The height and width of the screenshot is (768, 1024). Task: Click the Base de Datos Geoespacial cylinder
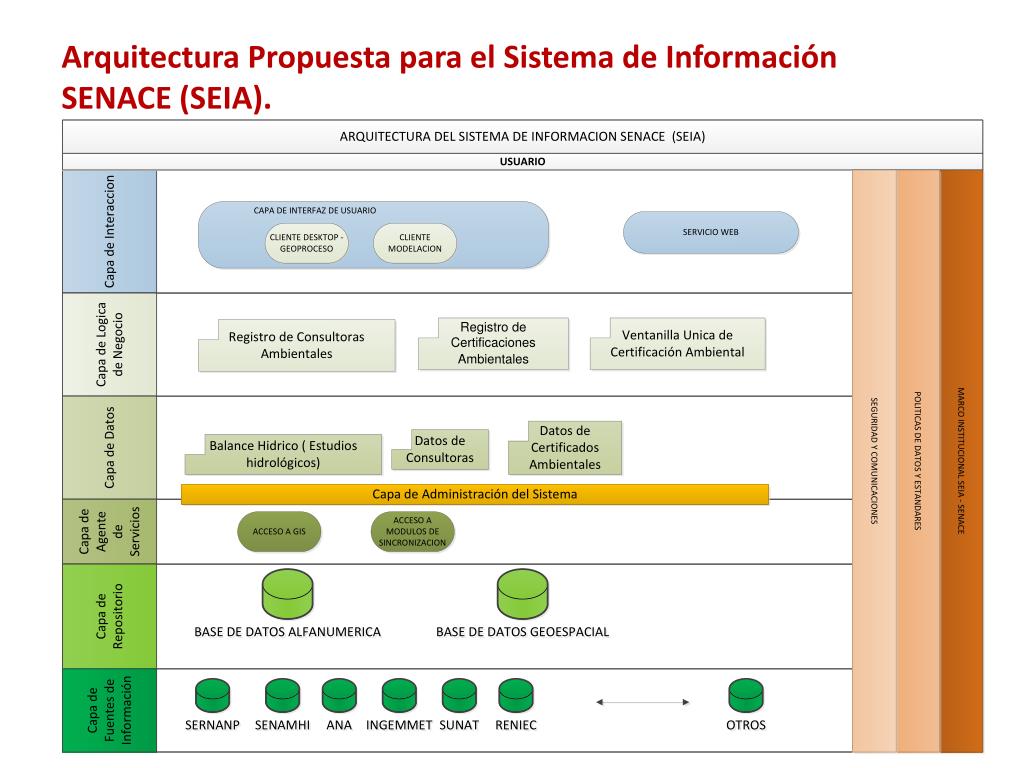[x=522, y=594]
